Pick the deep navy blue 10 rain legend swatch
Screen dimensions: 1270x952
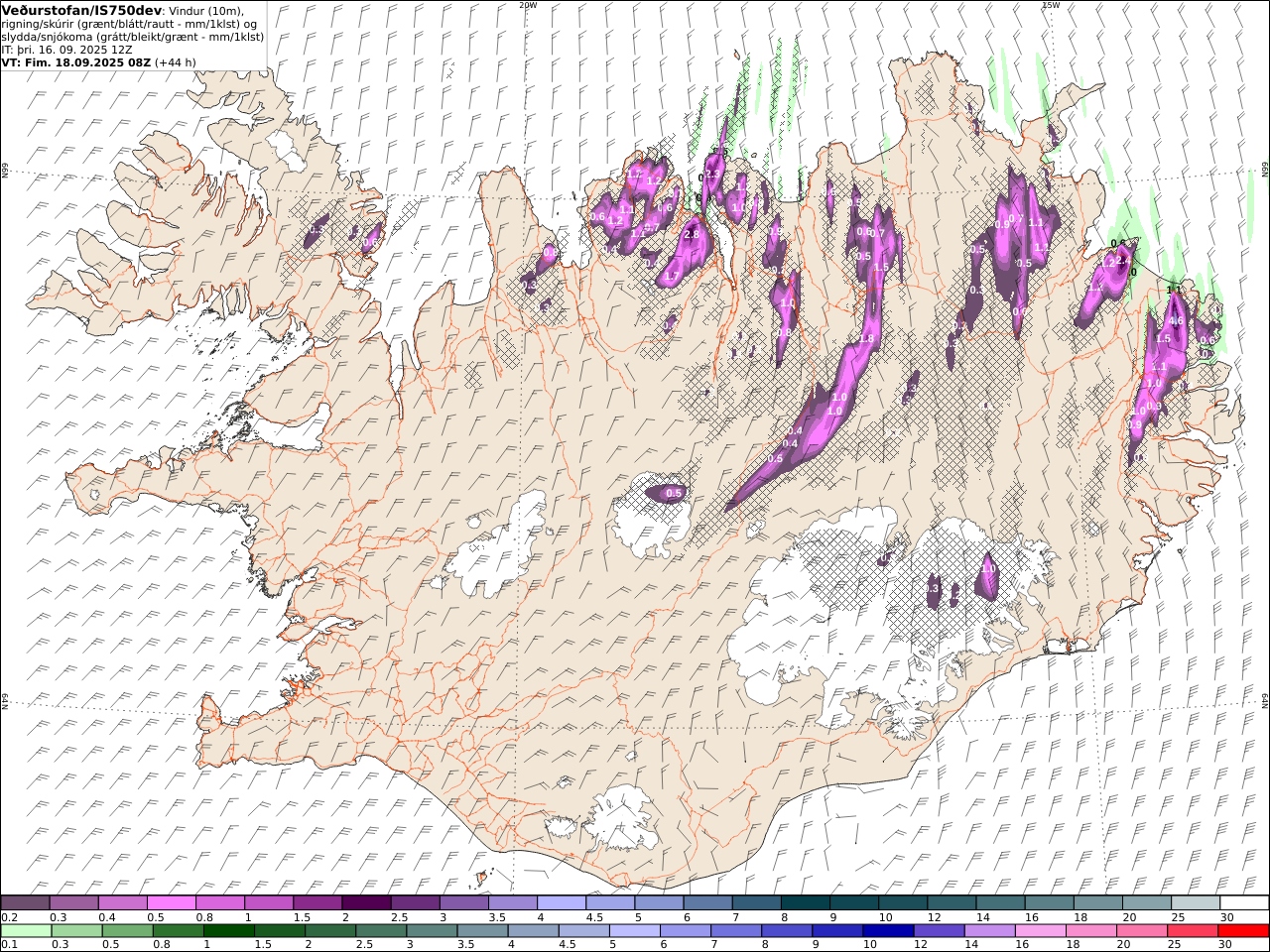pos(887,931)
